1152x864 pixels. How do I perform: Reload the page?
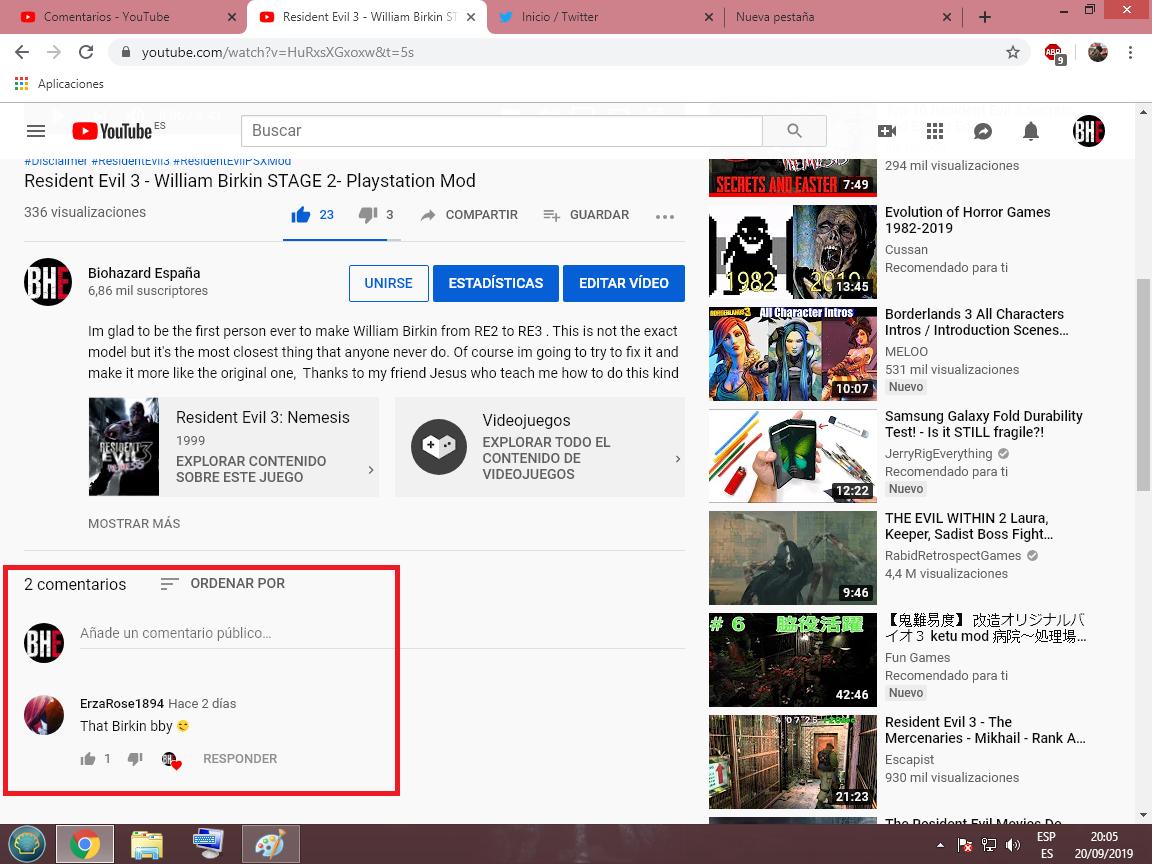86,52
